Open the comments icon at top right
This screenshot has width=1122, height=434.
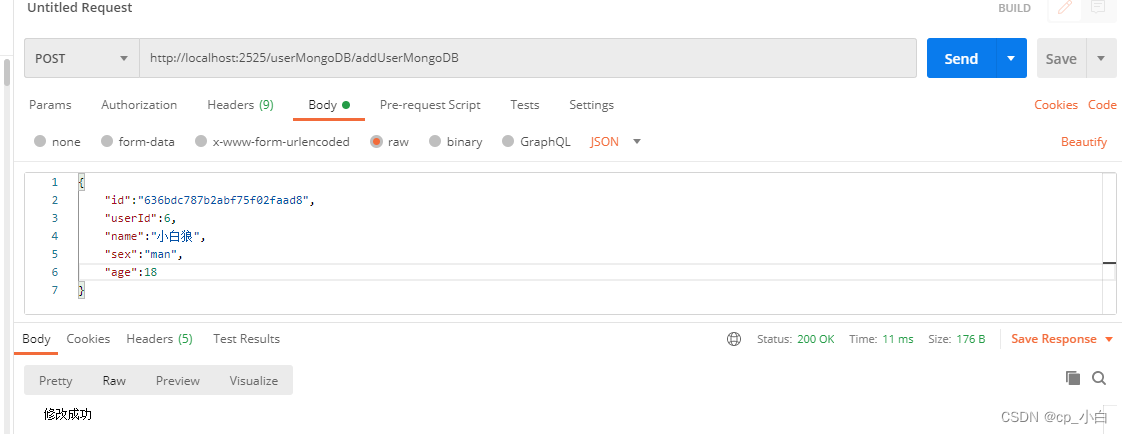(1097, 7)
